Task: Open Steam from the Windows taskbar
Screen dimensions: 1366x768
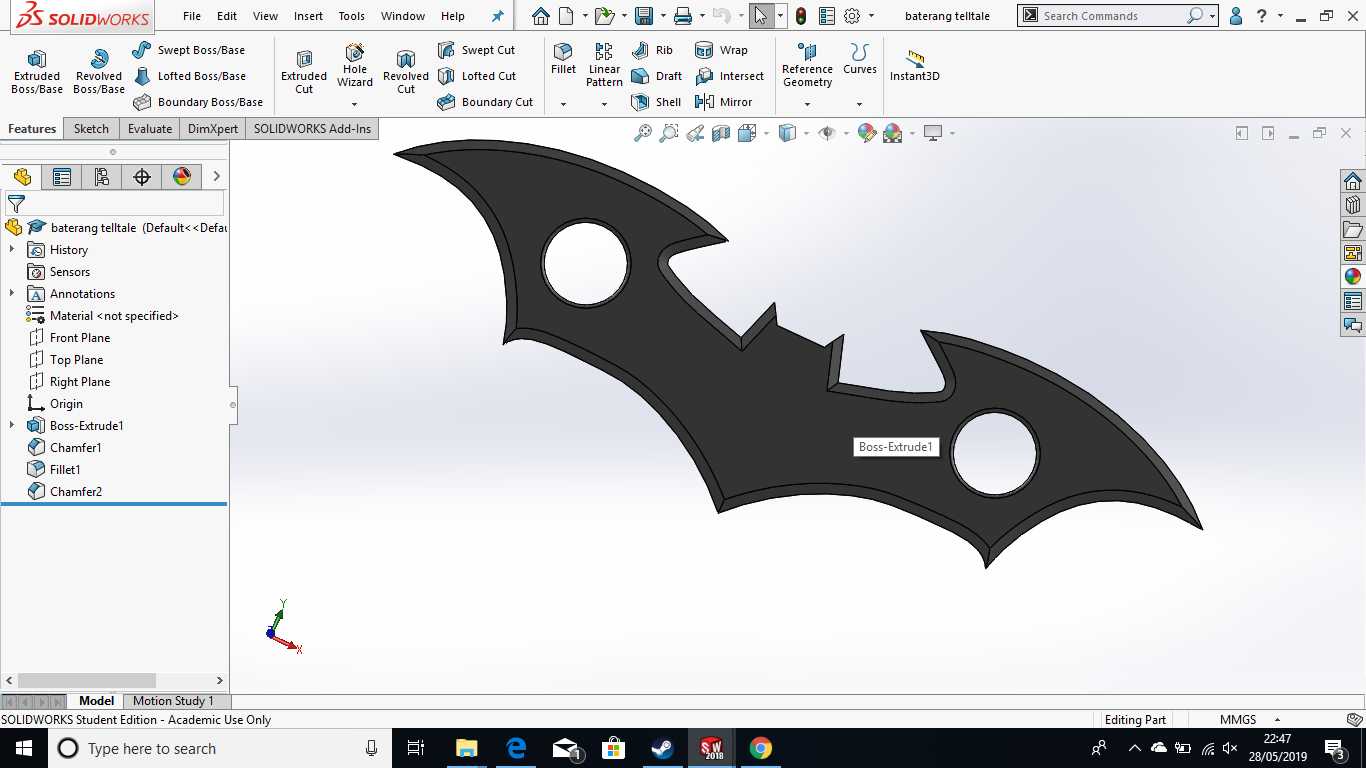Action: point(662,748)
